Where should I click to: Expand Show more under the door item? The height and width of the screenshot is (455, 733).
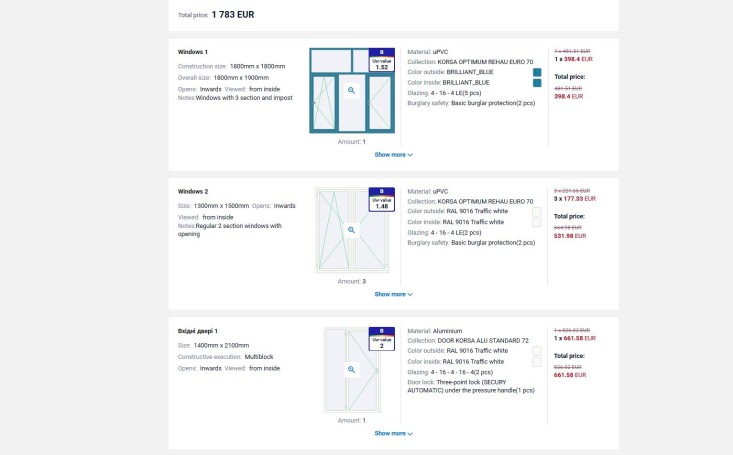[x=393, y=433]
